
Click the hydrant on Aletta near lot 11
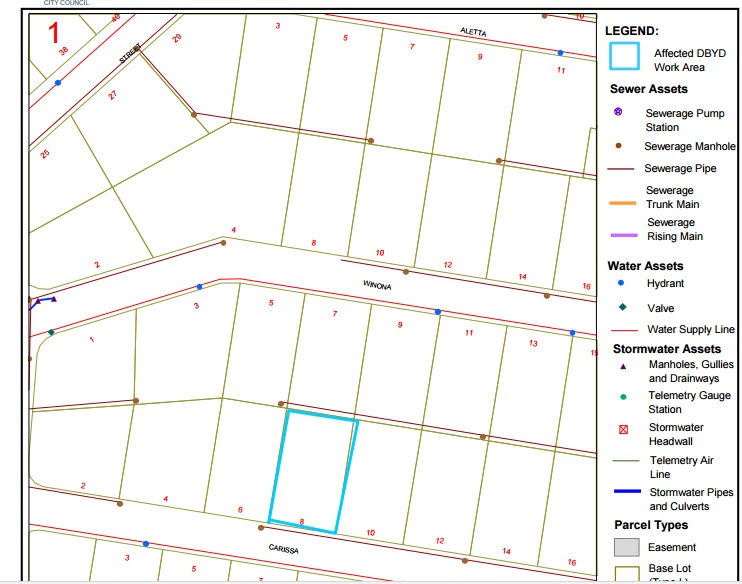[560, 53]
